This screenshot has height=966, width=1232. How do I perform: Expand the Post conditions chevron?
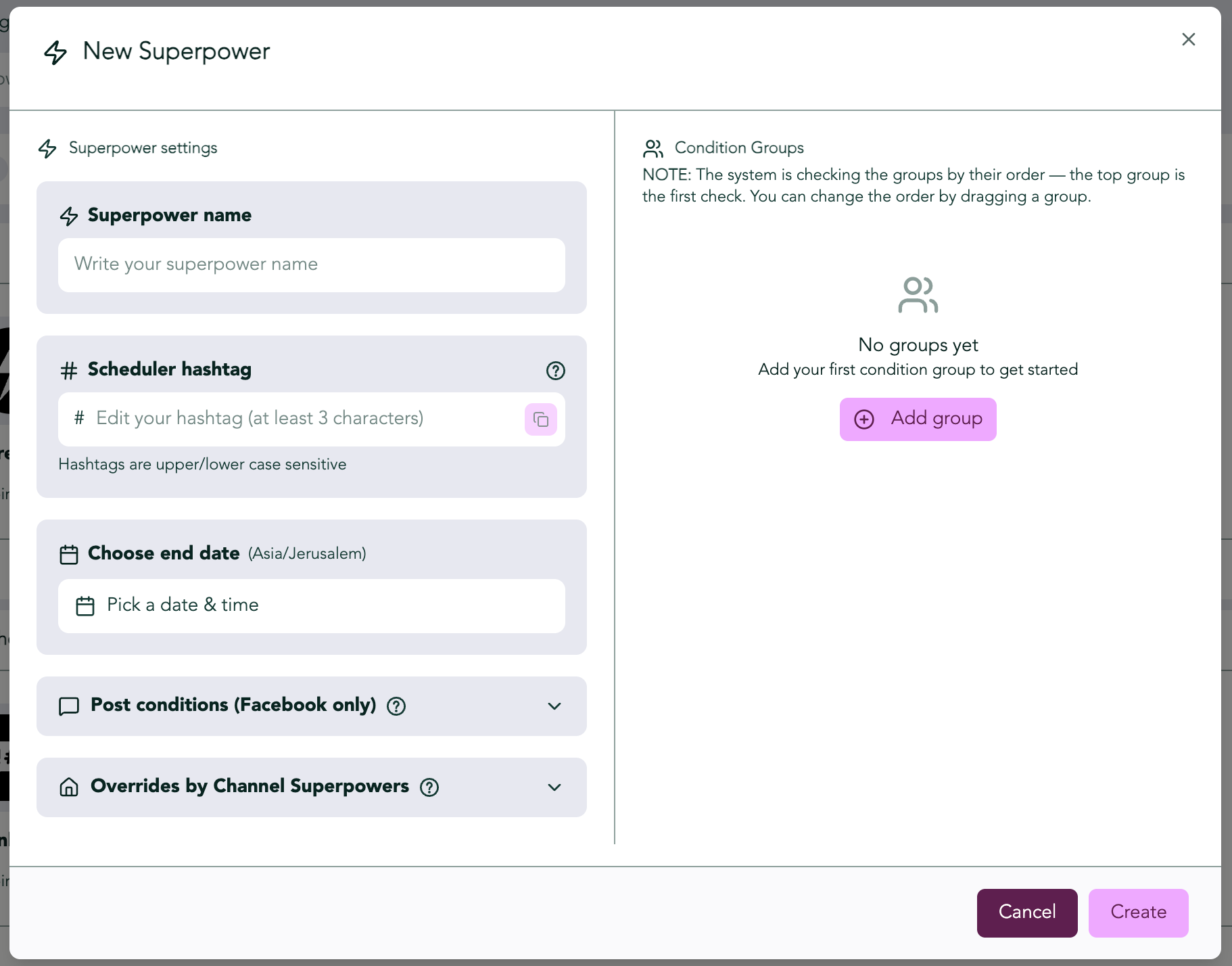[554, 706]
